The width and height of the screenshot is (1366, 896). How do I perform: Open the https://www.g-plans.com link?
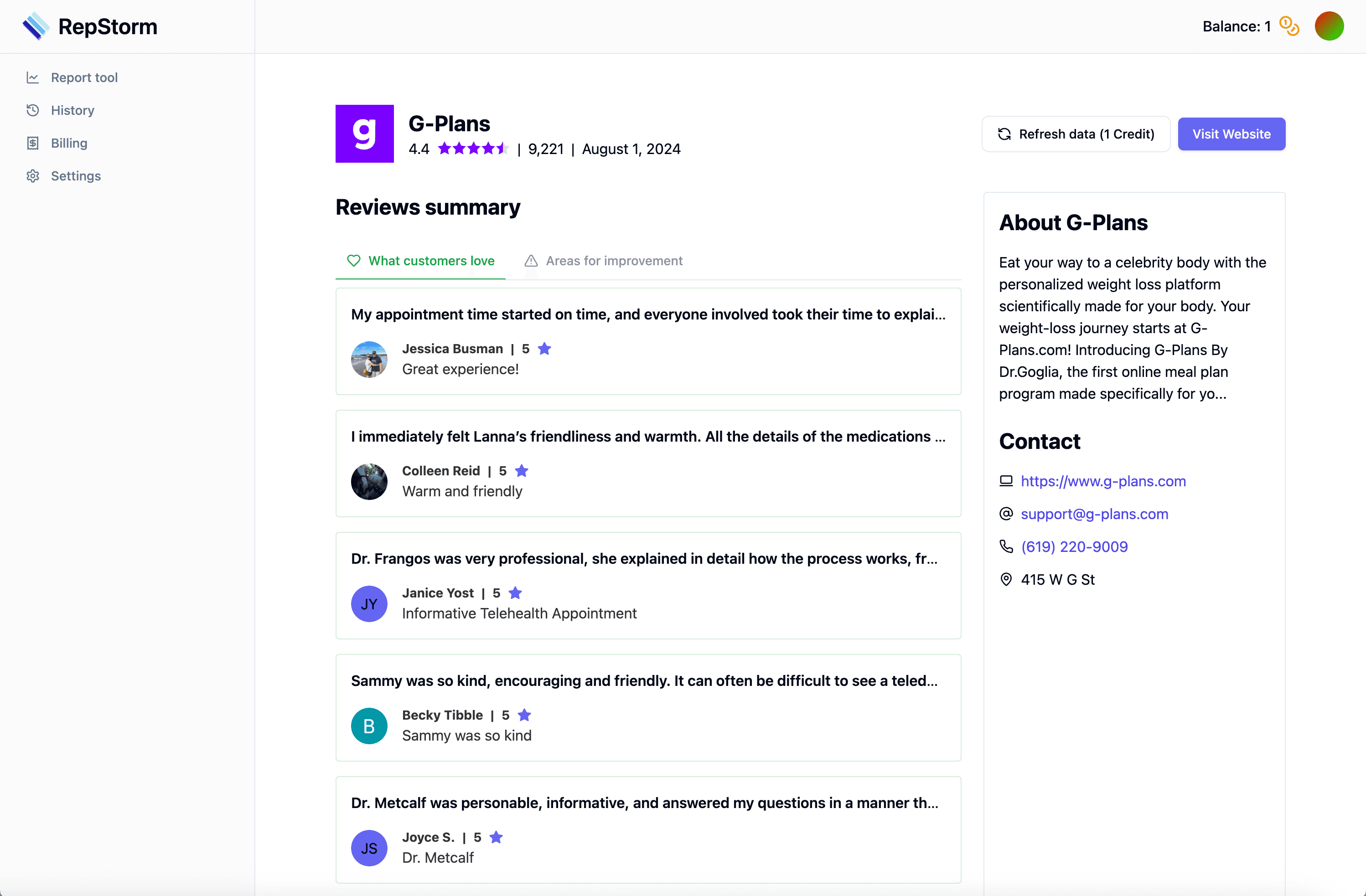(1103, 481)
